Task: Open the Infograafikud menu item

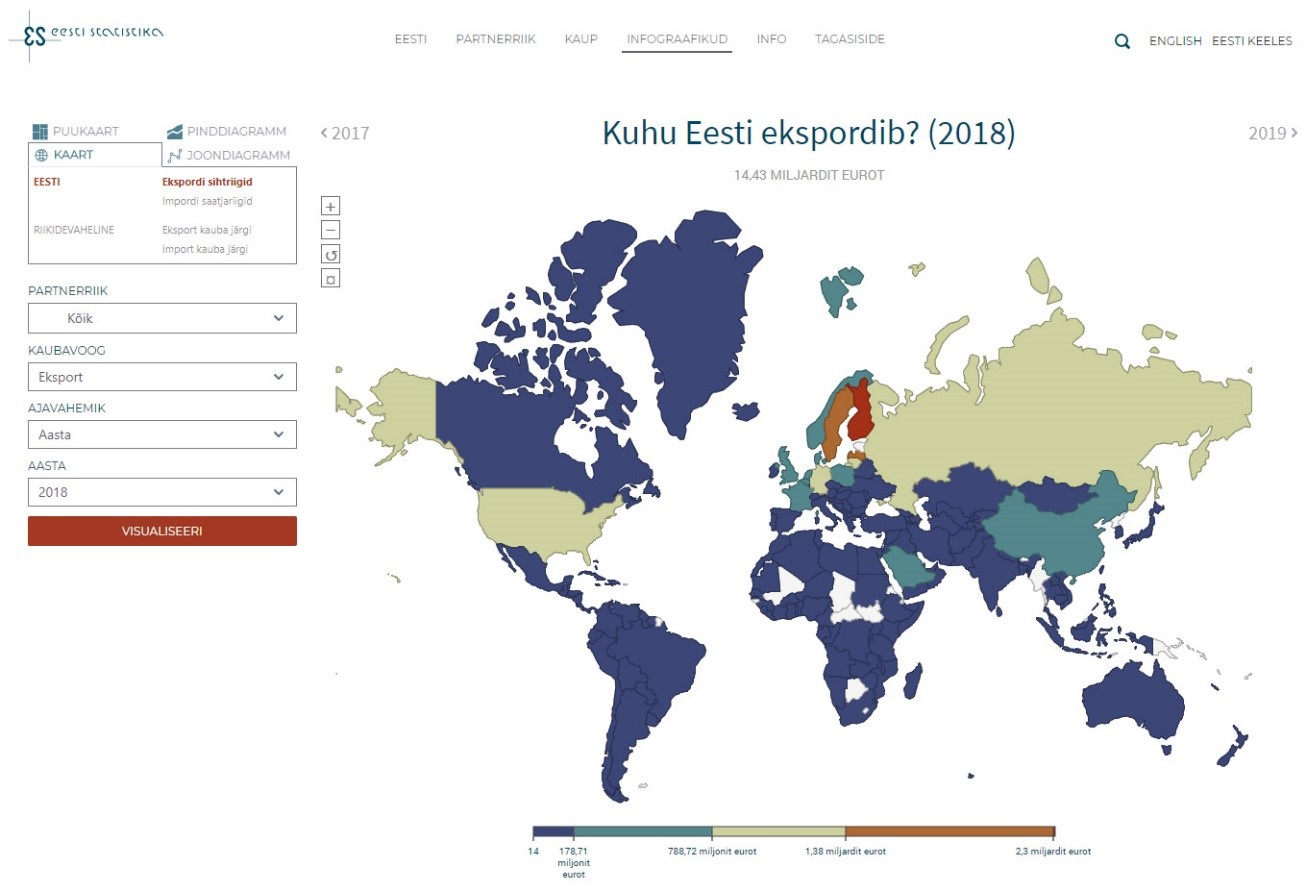Action: [x=677, y=39]
